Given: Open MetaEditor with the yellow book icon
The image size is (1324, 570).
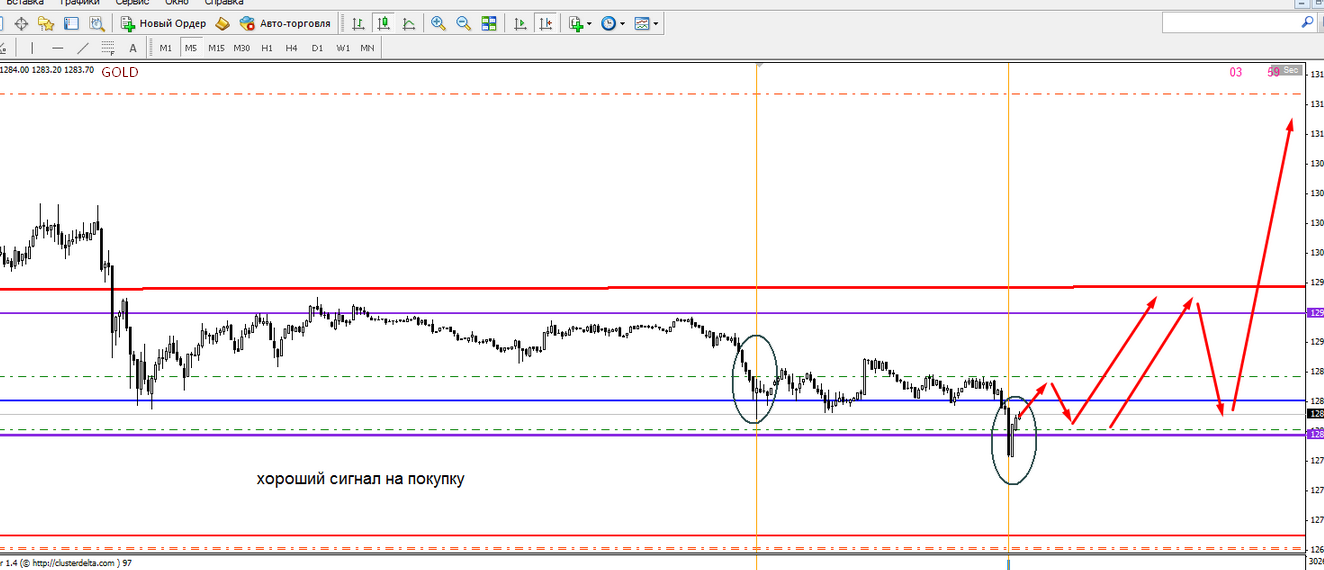Looking at the screenshot, I should pyautogui.click(x=222, y=23).
